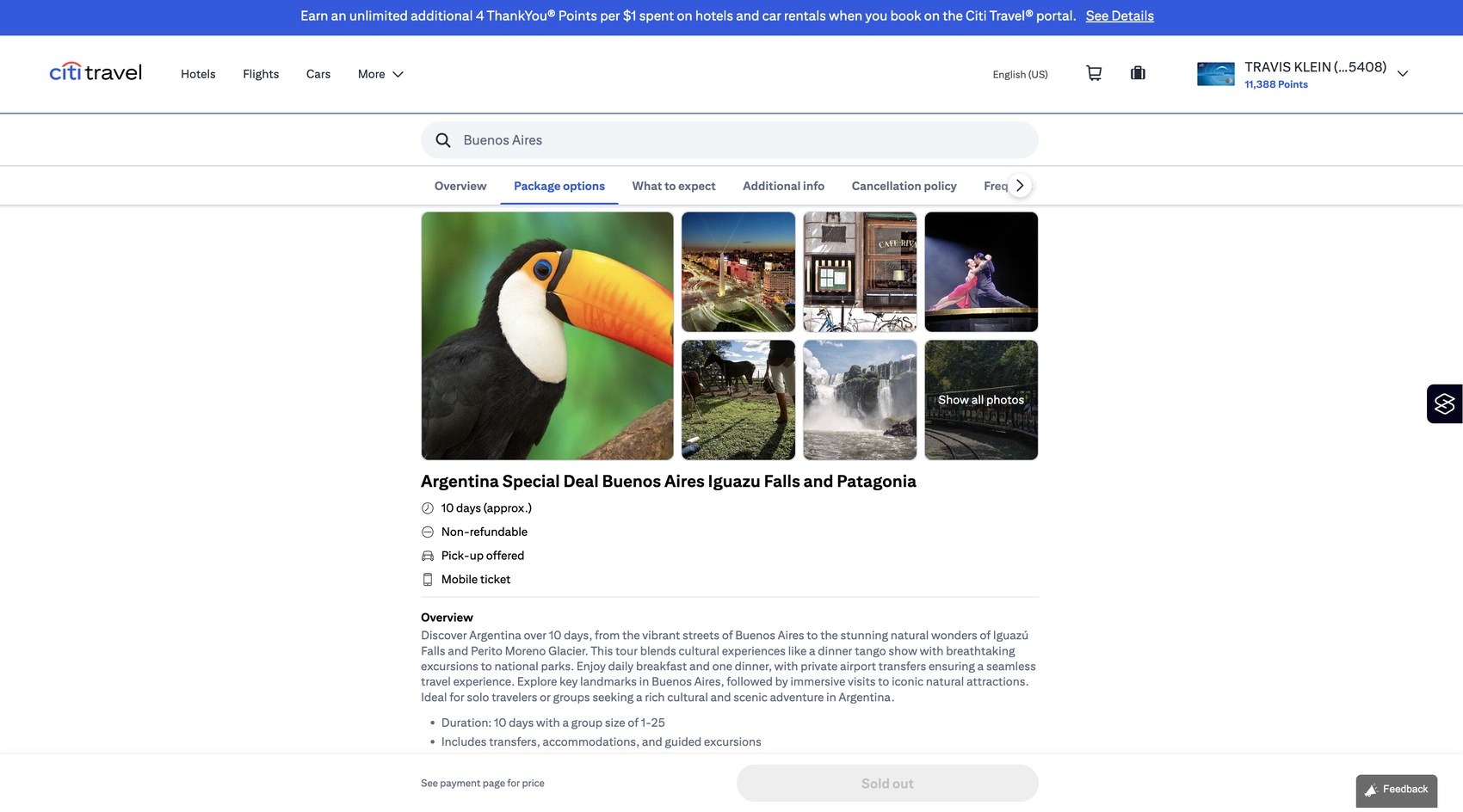Click the car icon beside Pick-up offered
Screen dimensions: 1463x812
click(428, 557)
